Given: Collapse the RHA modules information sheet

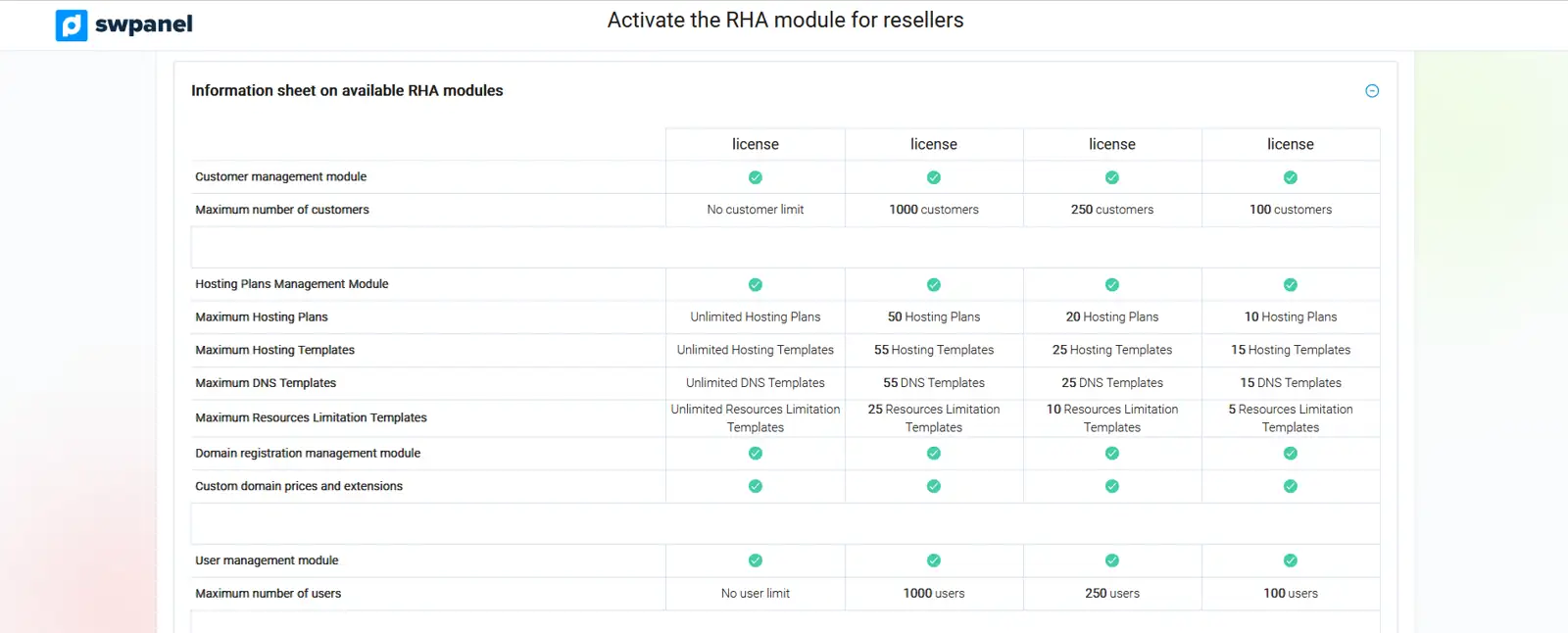Looking at the screenshot, I should tap(1372, 91).
